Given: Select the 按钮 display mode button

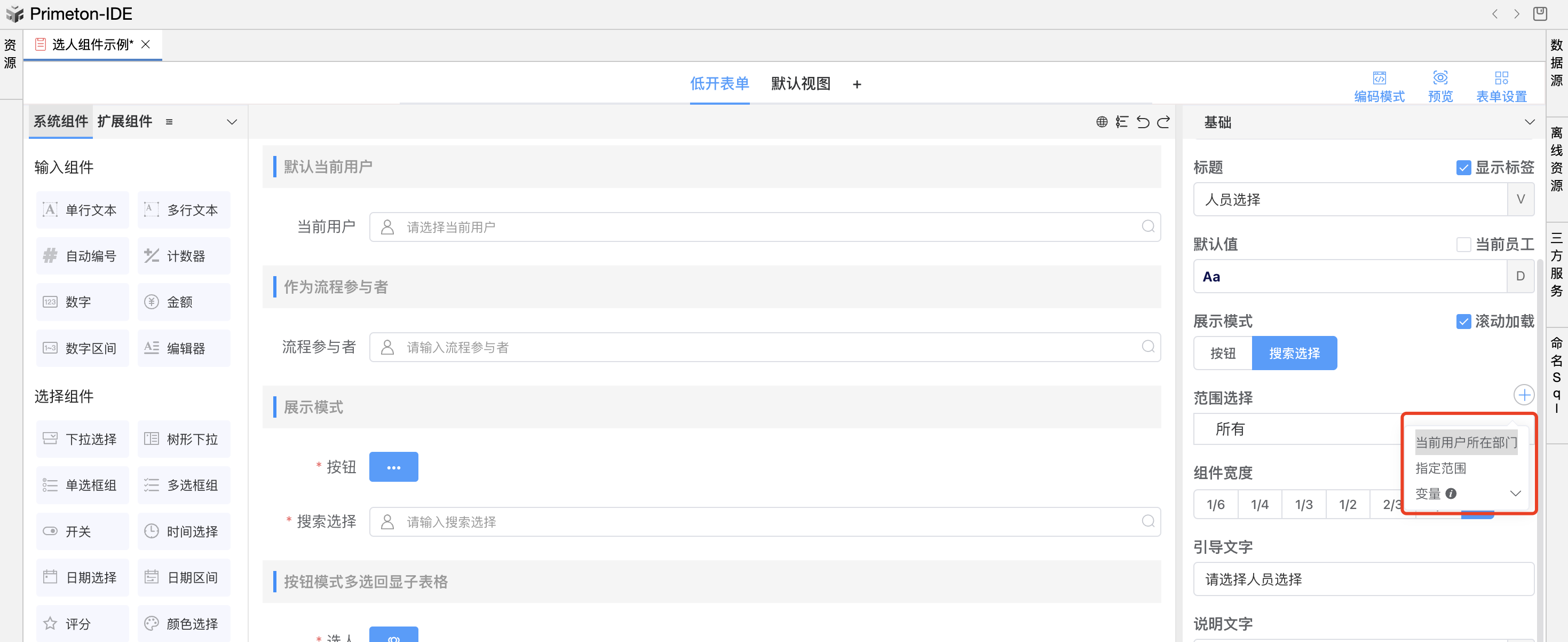Looking at the screenshot, I should click(1222, 353).
